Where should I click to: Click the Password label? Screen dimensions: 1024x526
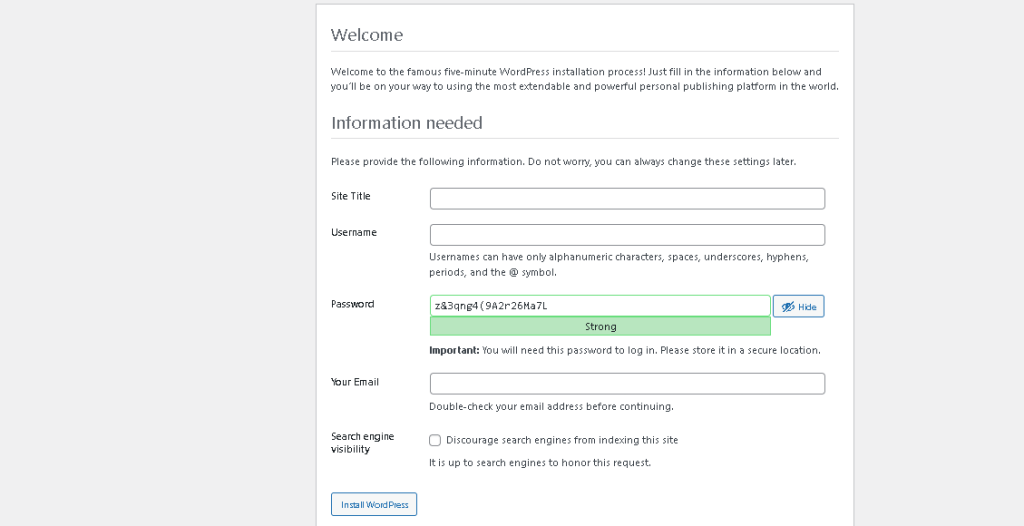coord(352,304)
